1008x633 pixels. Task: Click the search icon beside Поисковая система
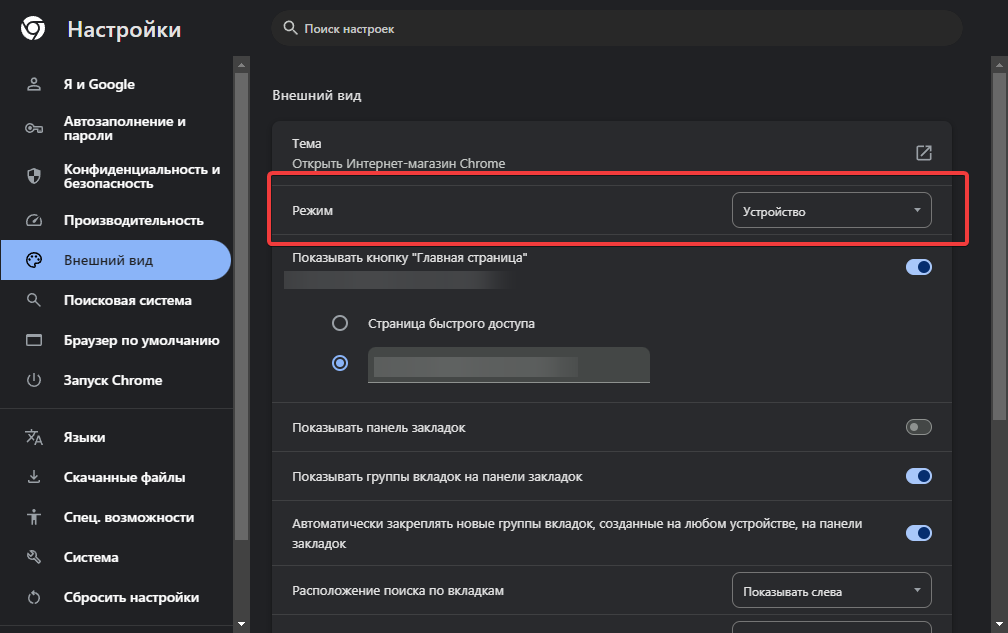click(x=33, y=300)
